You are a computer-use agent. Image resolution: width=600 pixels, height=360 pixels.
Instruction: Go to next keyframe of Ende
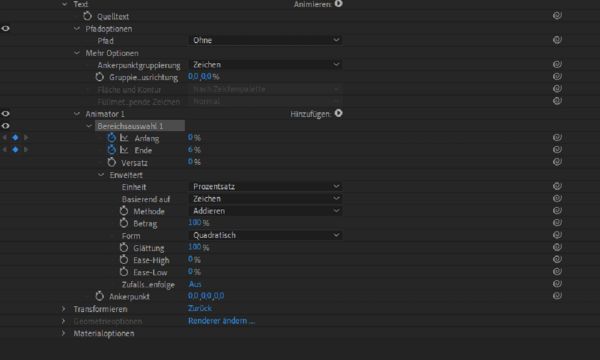[x=26, y=150]
